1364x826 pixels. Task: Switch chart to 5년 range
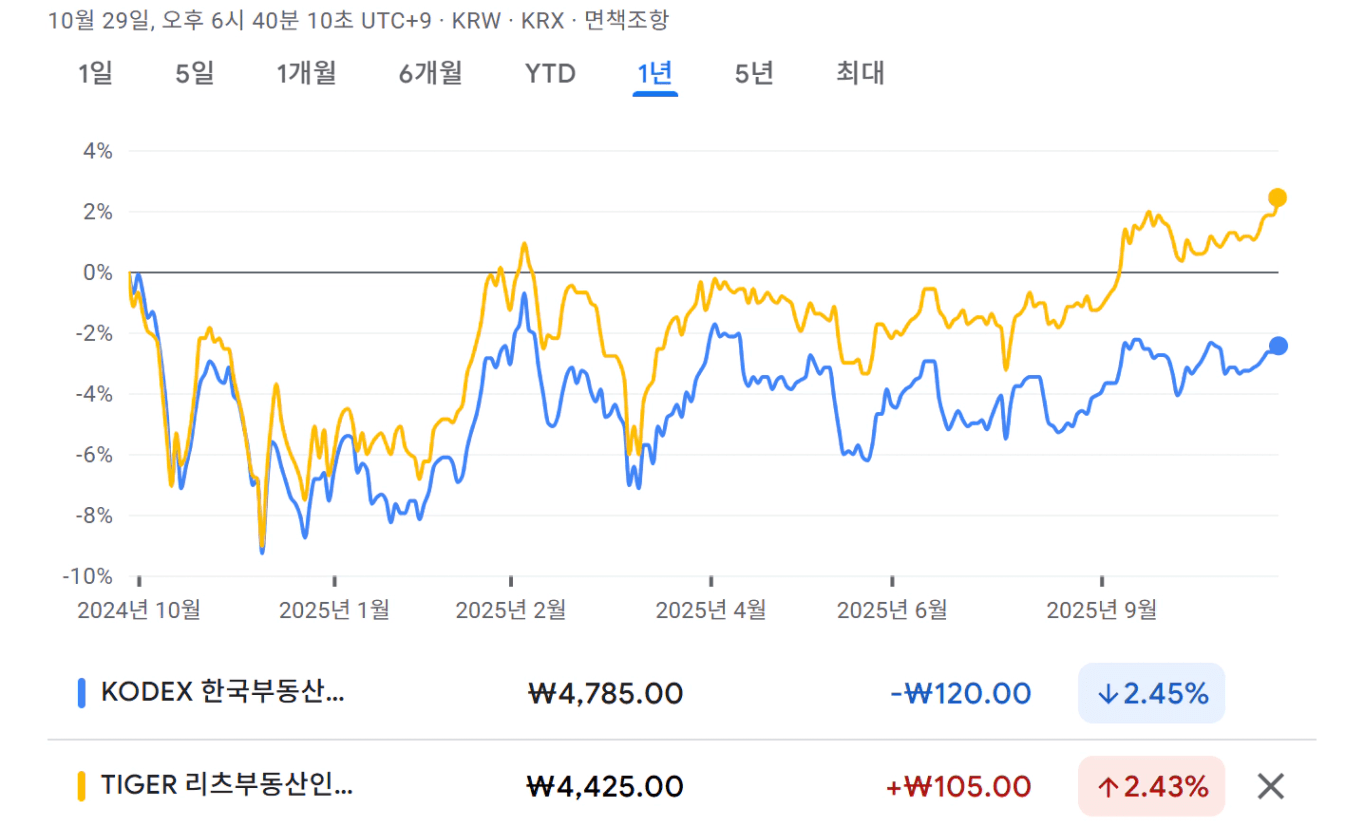754,73
